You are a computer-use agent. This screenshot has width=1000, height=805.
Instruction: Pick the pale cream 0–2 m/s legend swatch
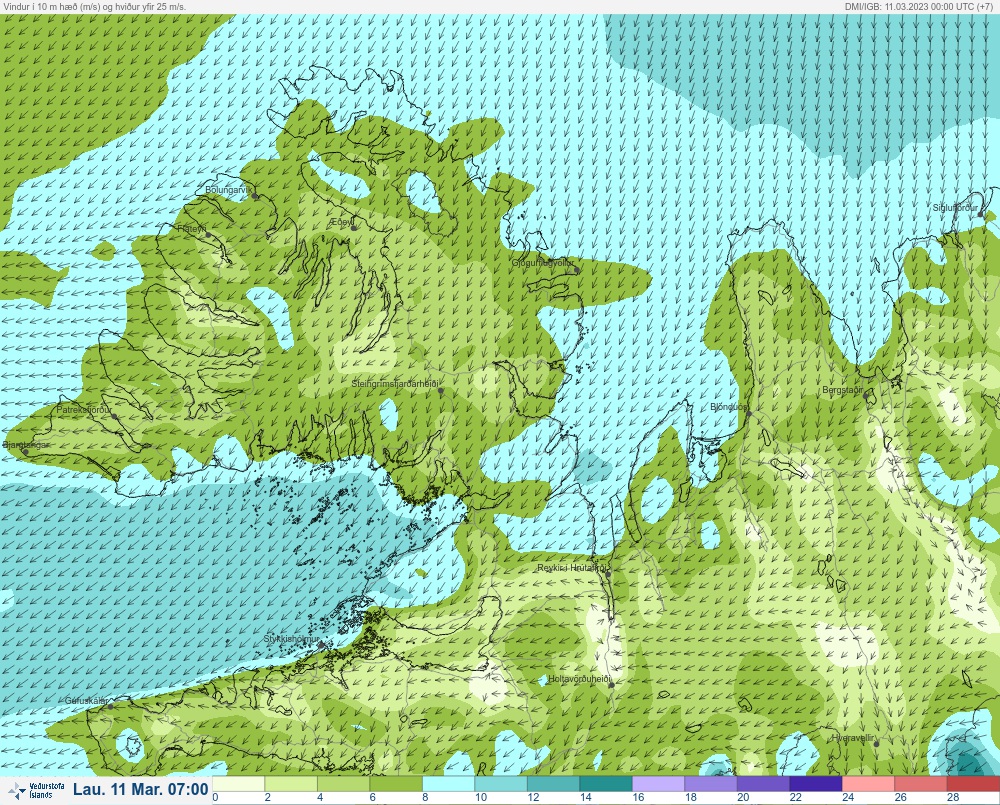tap(239, 783)
